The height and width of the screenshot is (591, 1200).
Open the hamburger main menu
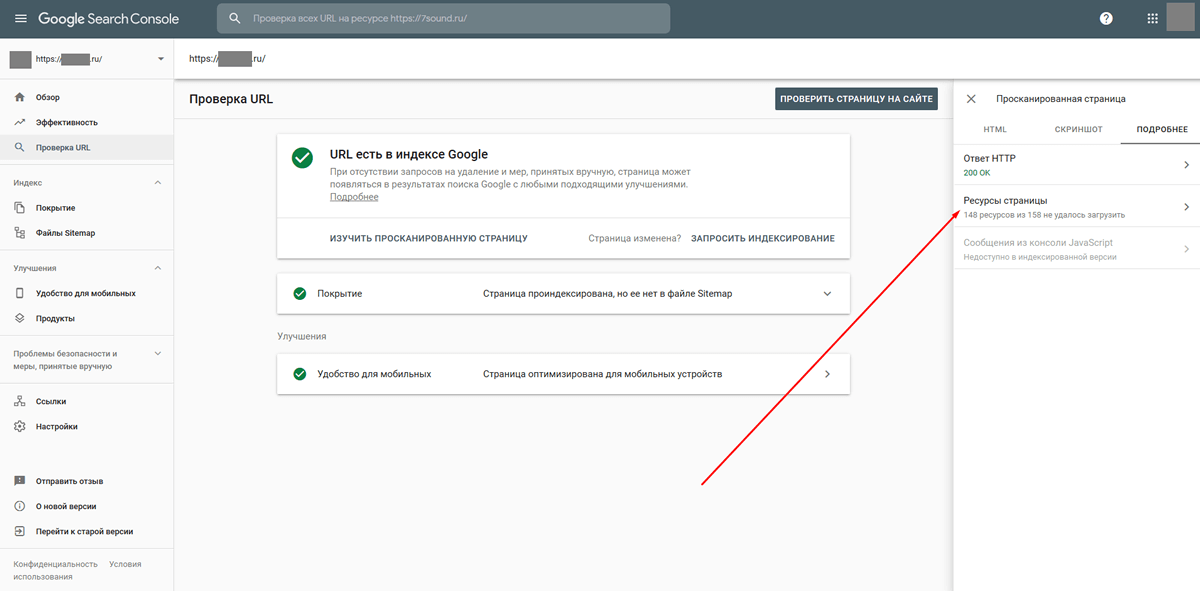20,19
